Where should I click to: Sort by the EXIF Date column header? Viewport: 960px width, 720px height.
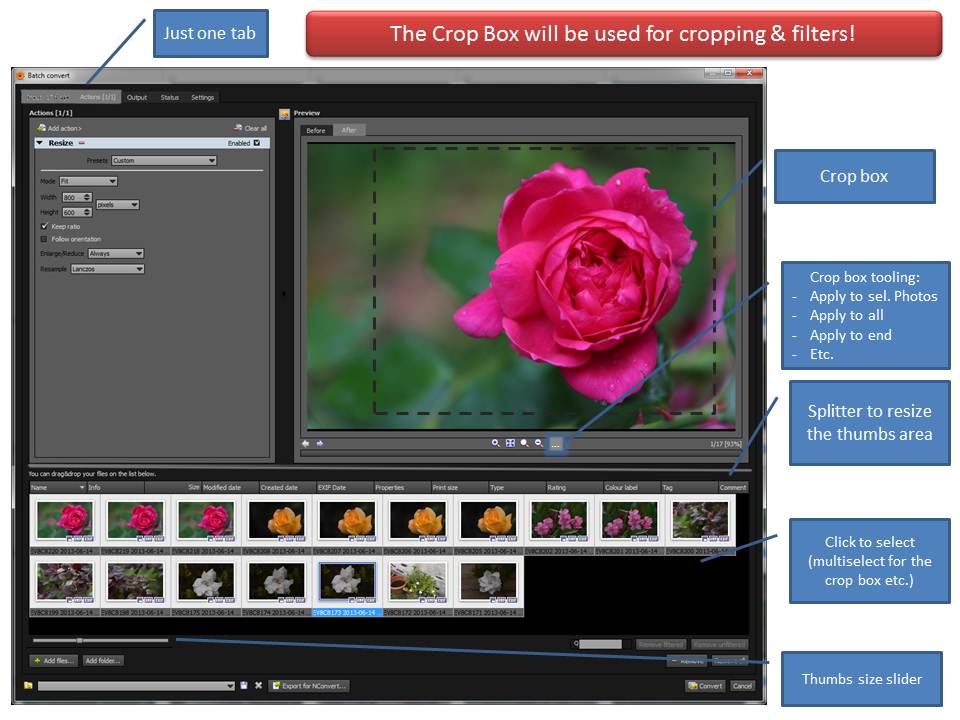tap(344, 487)
